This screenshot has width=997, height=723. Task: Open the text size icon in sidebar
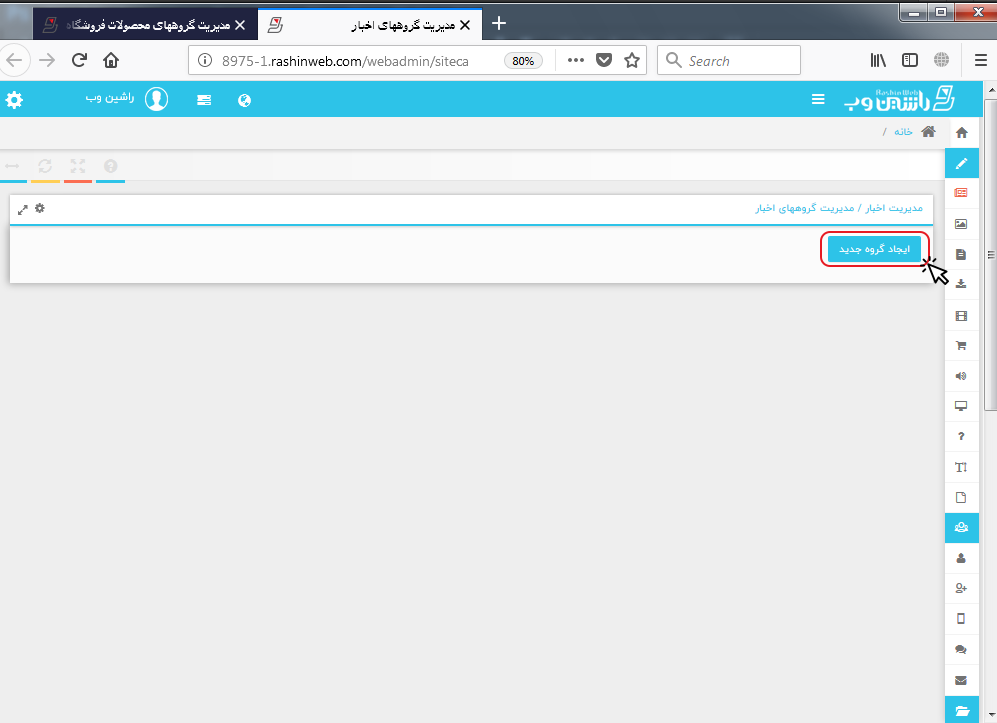(961, 467)
